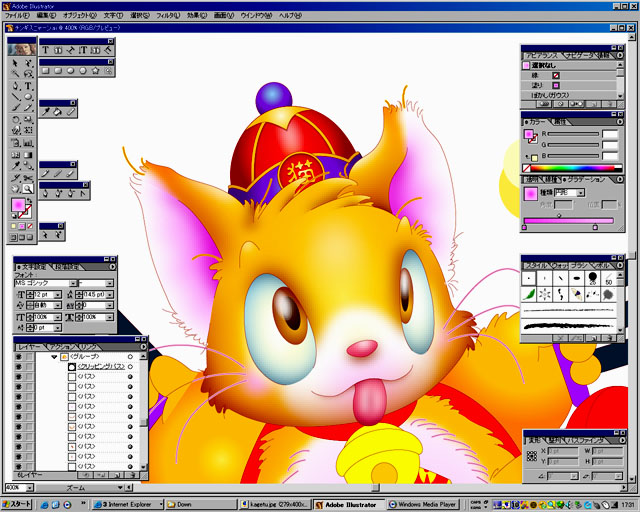Set fill mode to Gradient button

pyautogui.click(x=22, y=226)
